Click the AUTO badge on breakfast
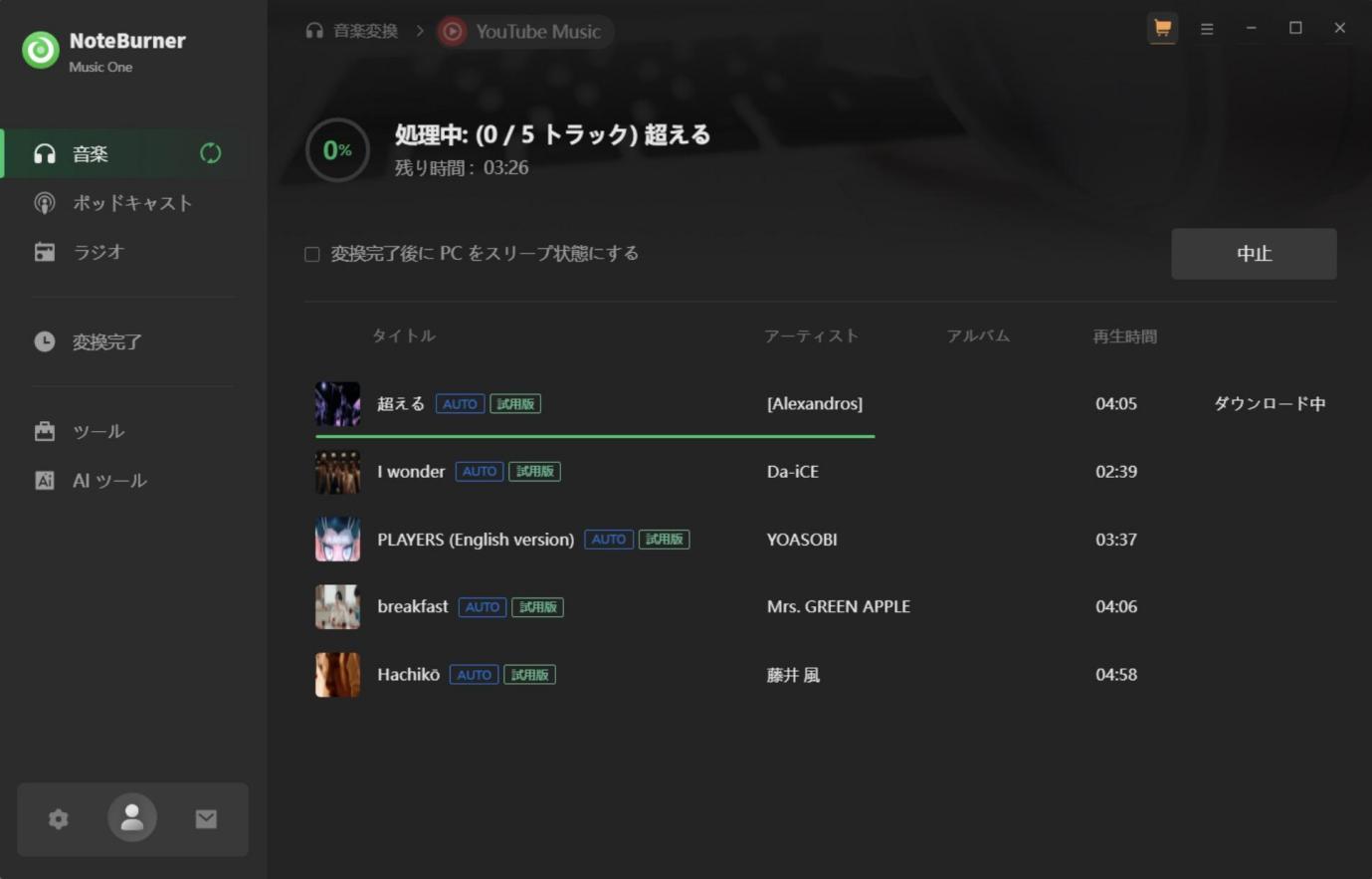 pos(483,606)
